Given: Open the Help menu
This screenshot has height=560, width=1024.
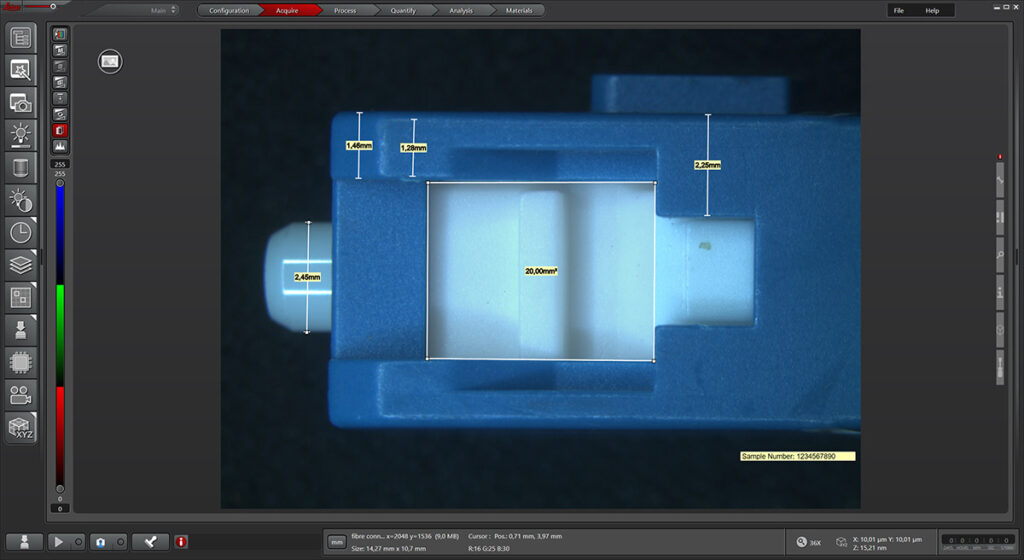Looking at the screenshot, I should pyautogui.click(x=932, y=10).
